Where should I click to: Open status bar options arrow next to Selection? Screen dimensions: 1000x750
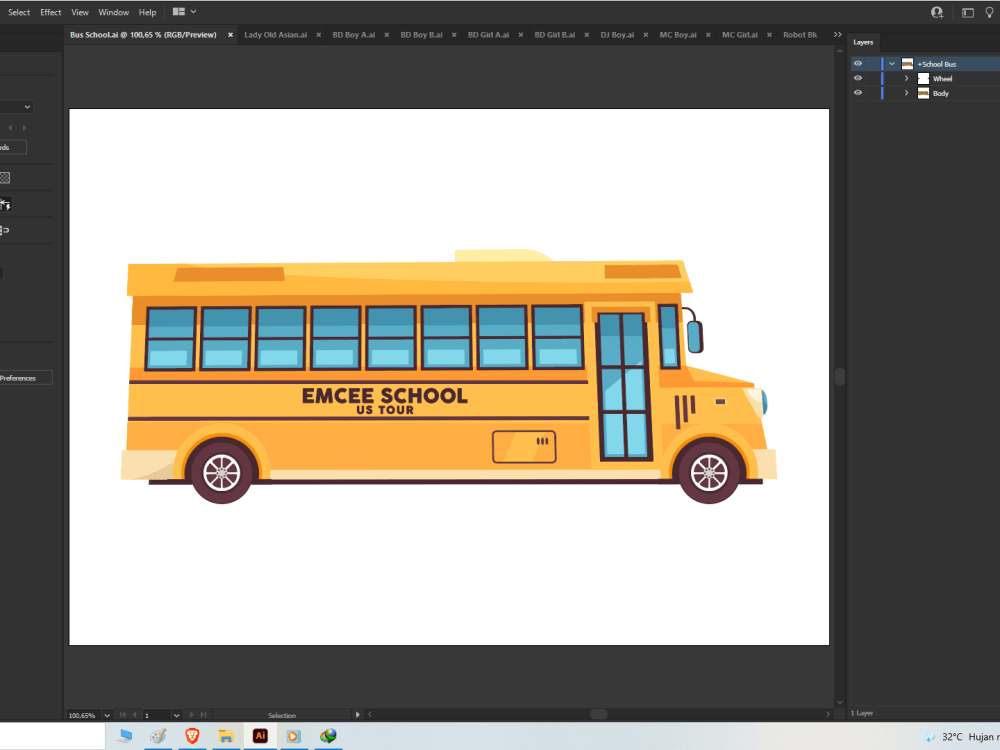[x=358, y=715]
